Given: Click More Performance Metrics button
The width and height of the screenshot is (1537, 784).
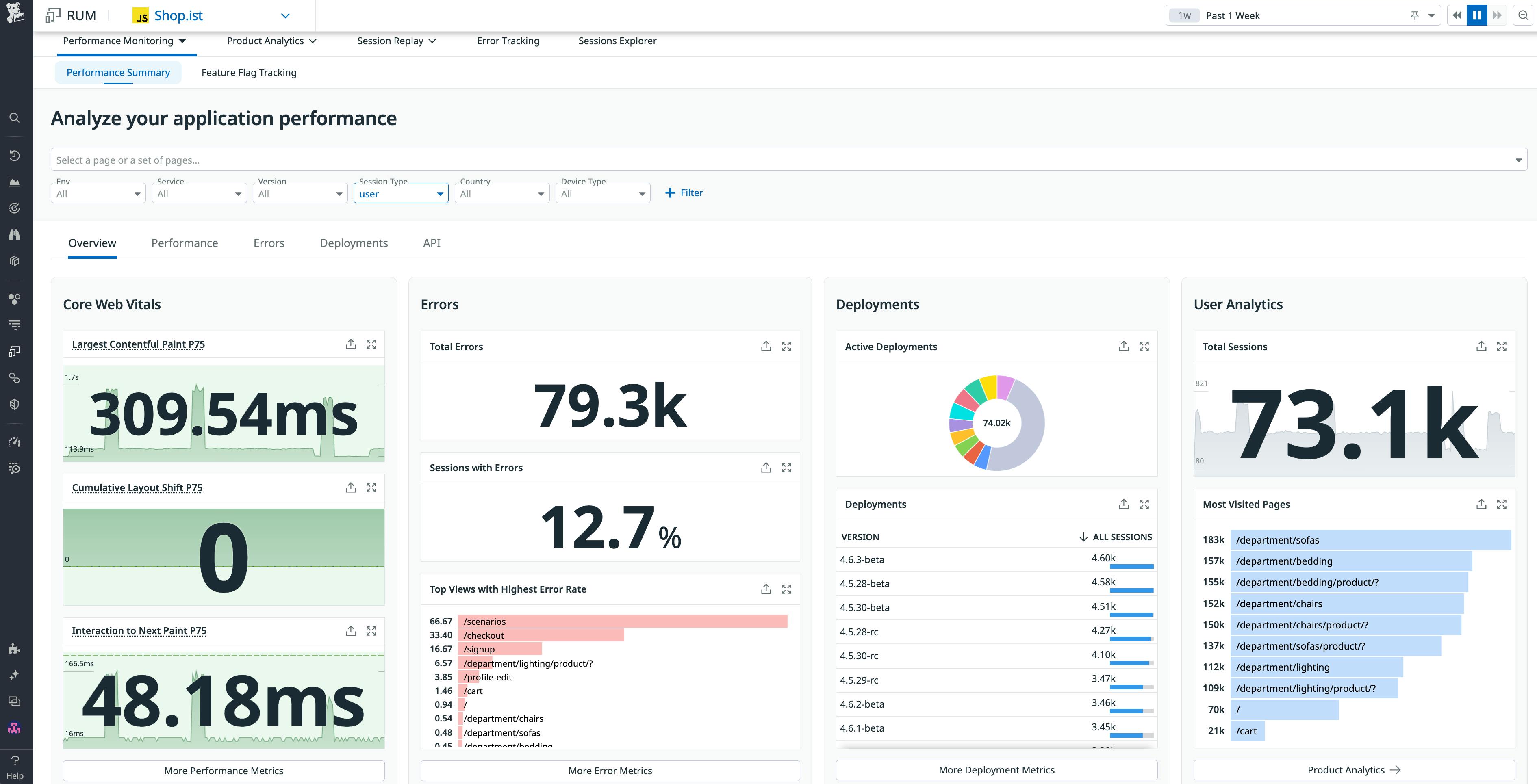Looking at the screenshot, I should (x=224, y=770).
